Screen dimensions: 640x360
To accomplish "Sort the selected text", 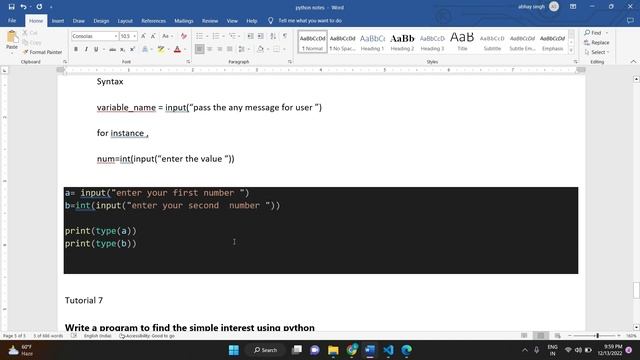I will pos(273,36).
